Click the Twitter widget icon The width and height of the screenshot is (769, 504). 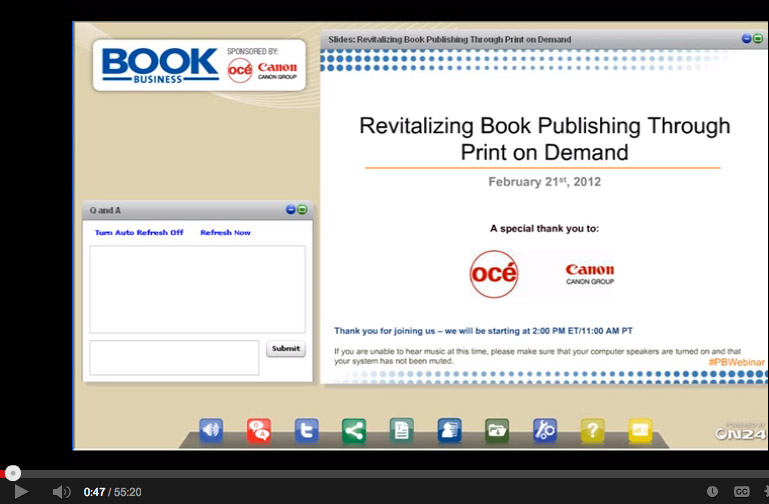(307, 431)
